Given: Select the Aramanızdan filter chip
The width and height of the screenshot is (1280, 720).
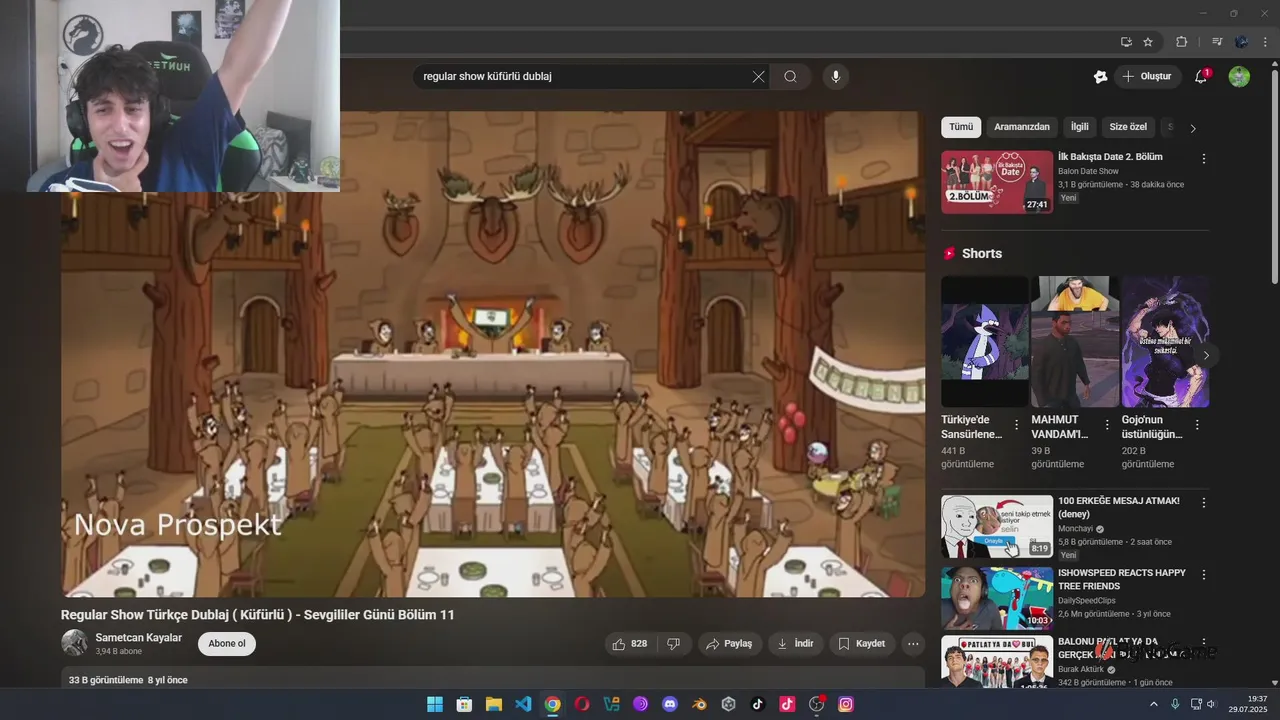Looking at the screenshot, I should [x=1022, y=127].
